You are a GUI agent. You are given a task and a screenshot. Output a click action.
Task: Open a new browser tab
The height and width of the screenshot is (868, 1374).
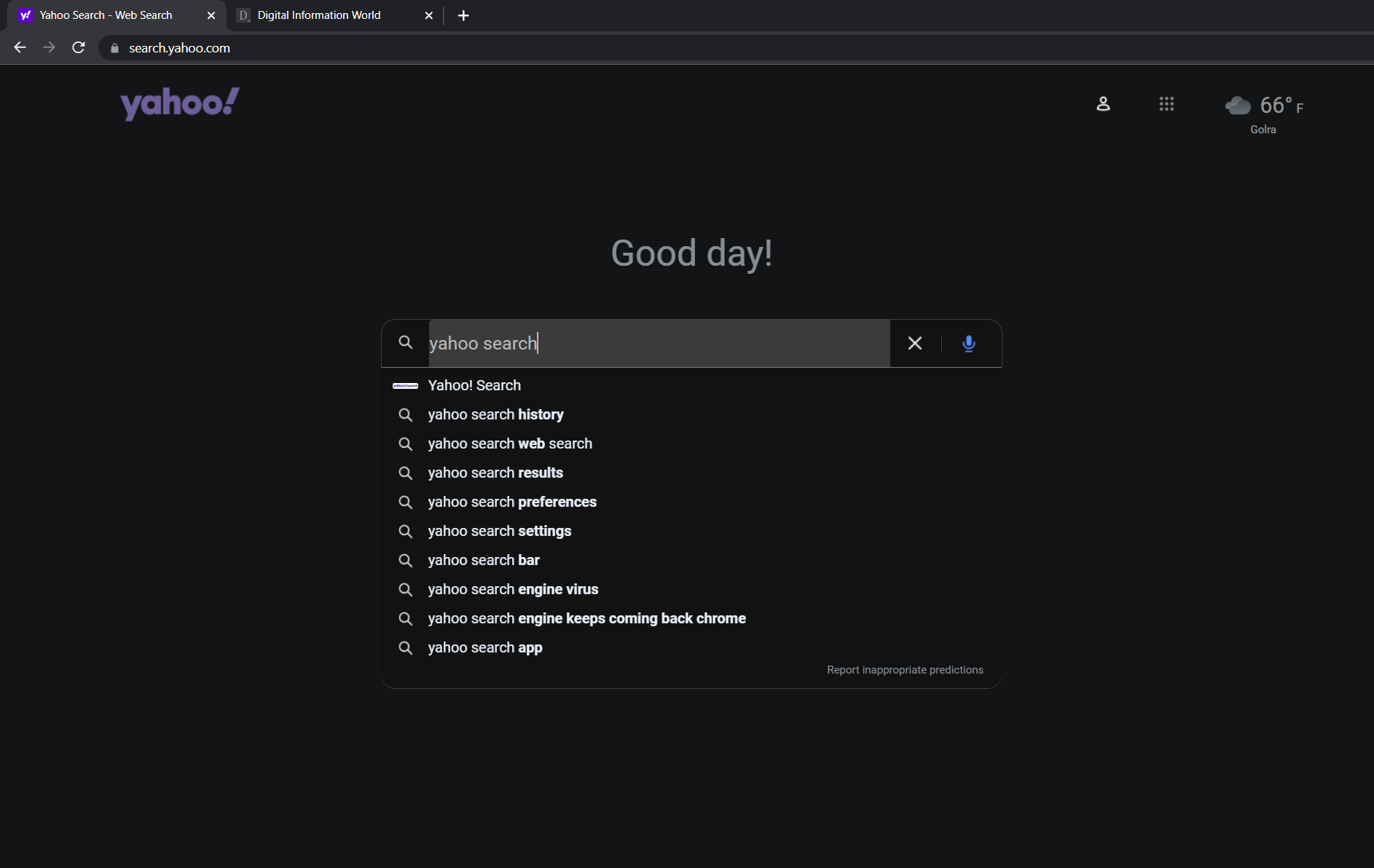coord(463,15)
